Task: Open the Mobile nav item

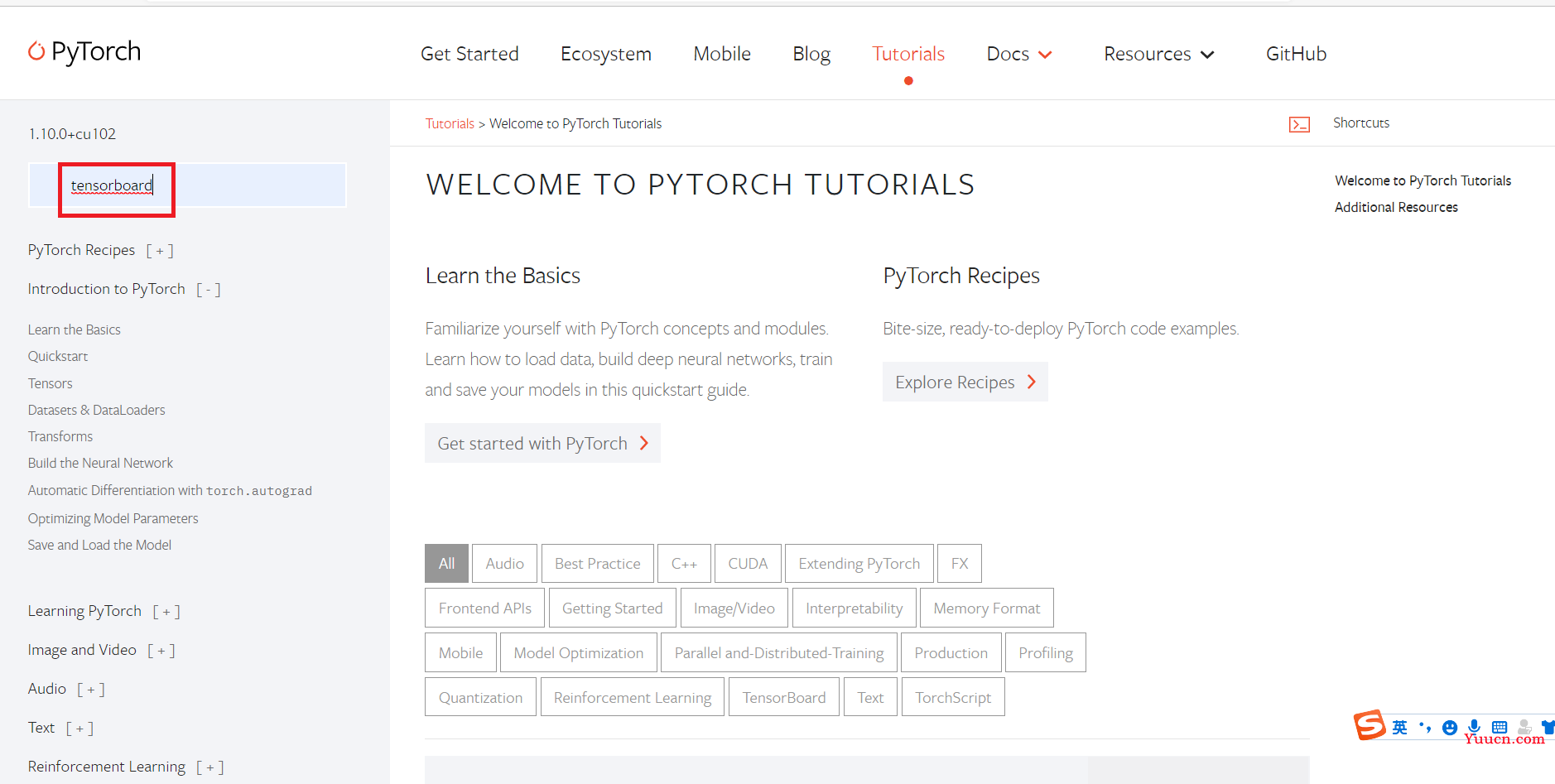Action: (x=722, y=54)
